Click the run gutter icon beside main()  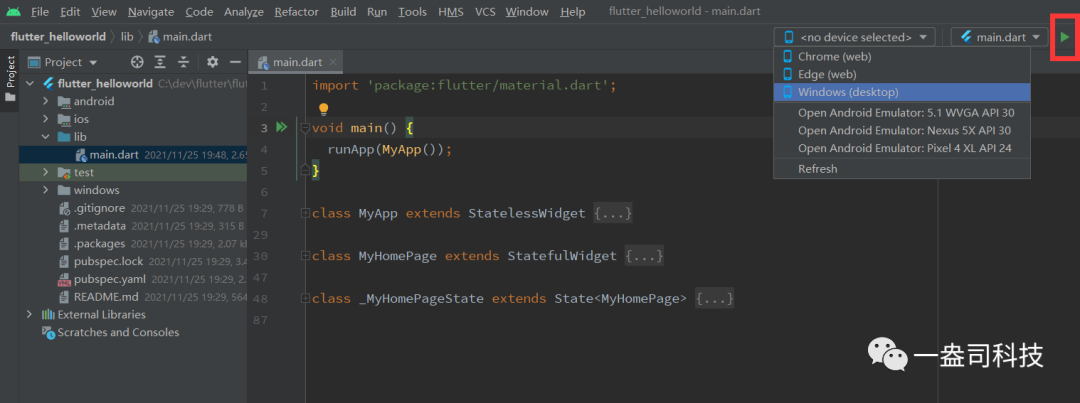click(281, 127)
